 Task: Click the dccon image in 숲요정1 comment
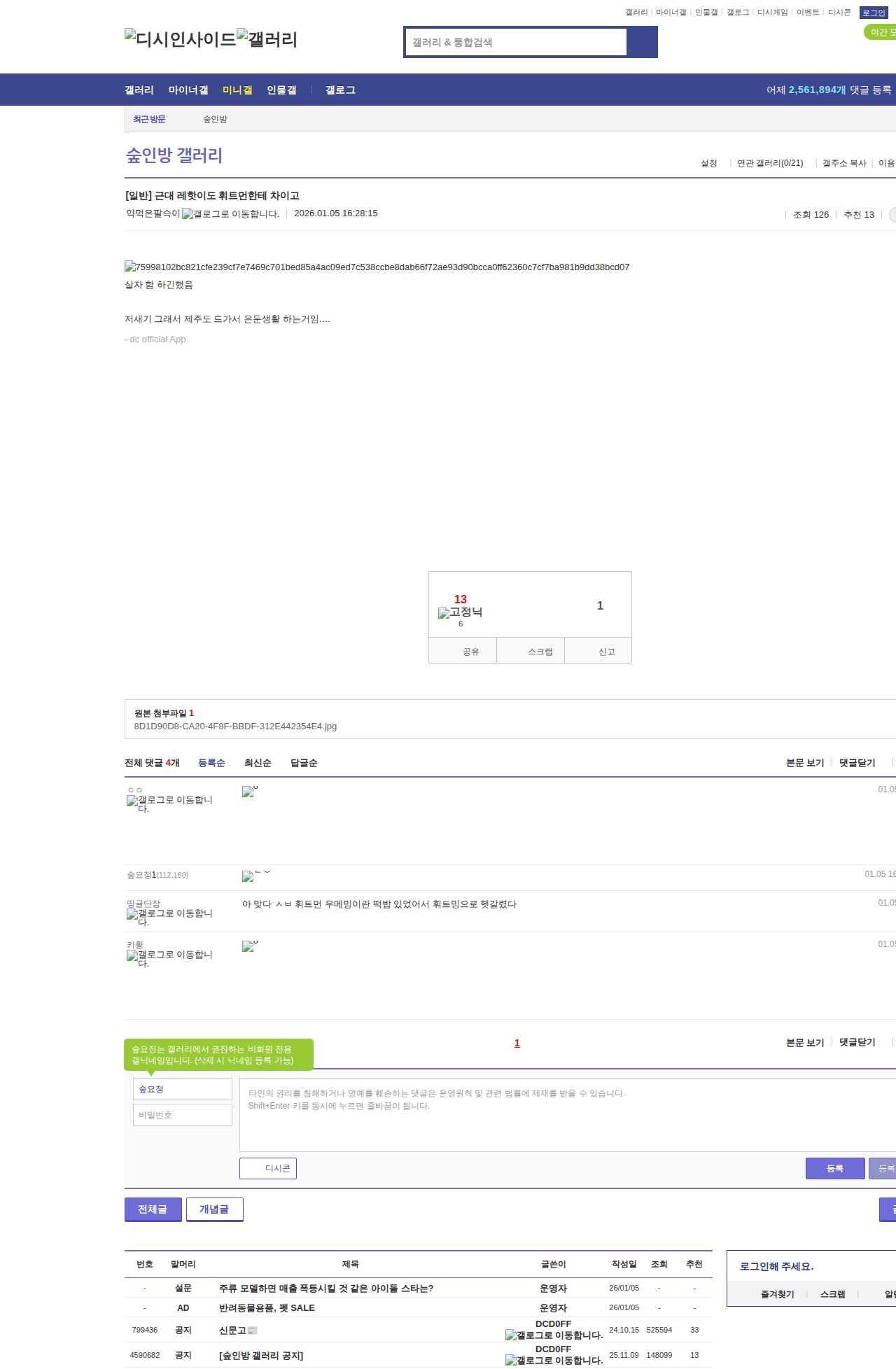pyautogui.click(x=248, y=876)
